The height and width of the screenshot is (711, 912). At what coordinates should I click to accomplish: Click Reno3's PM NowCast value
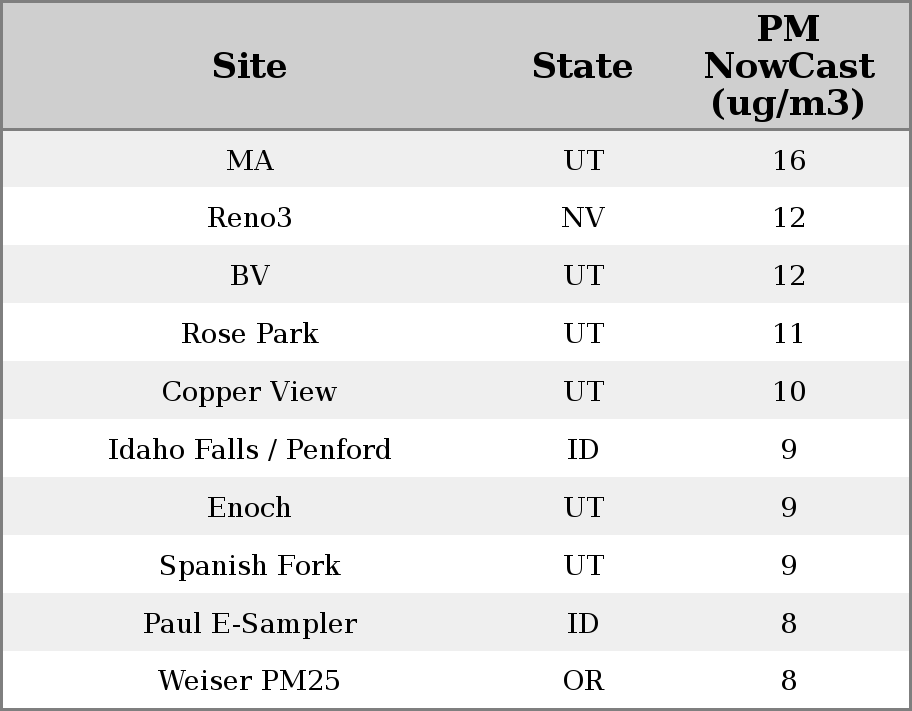(x=788, y=218)
